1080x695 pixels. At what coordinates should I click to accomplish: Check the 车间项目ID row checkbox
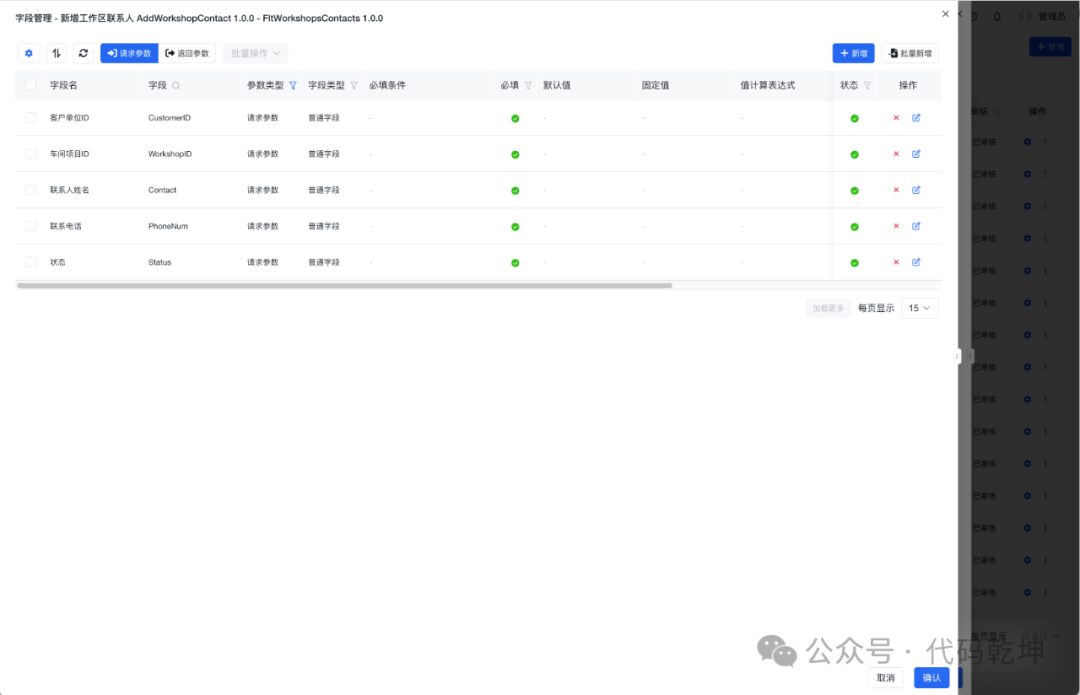(x=30, y=154)
